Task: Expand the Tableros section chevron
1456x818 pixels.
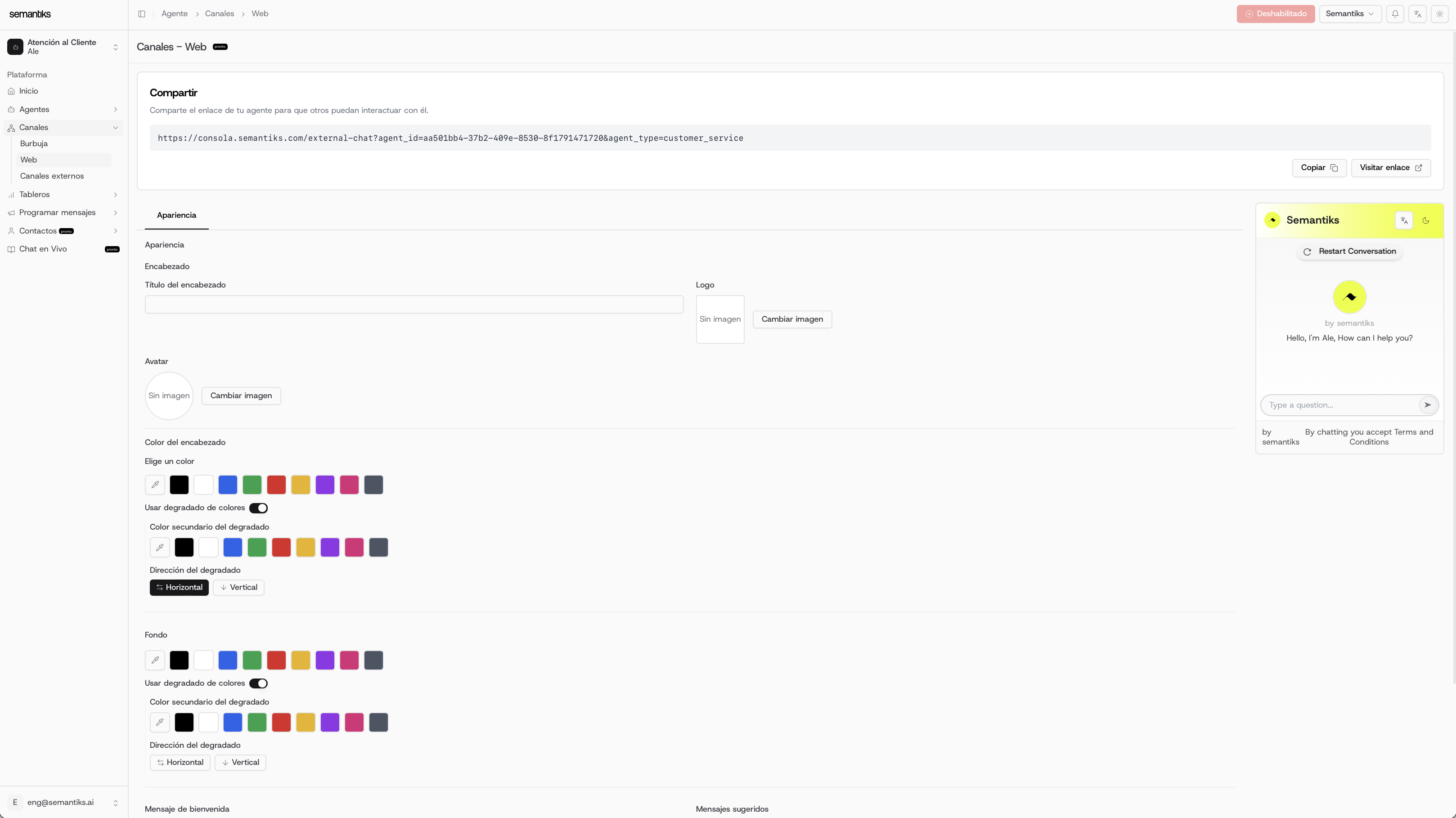Action: coord(115,194)
